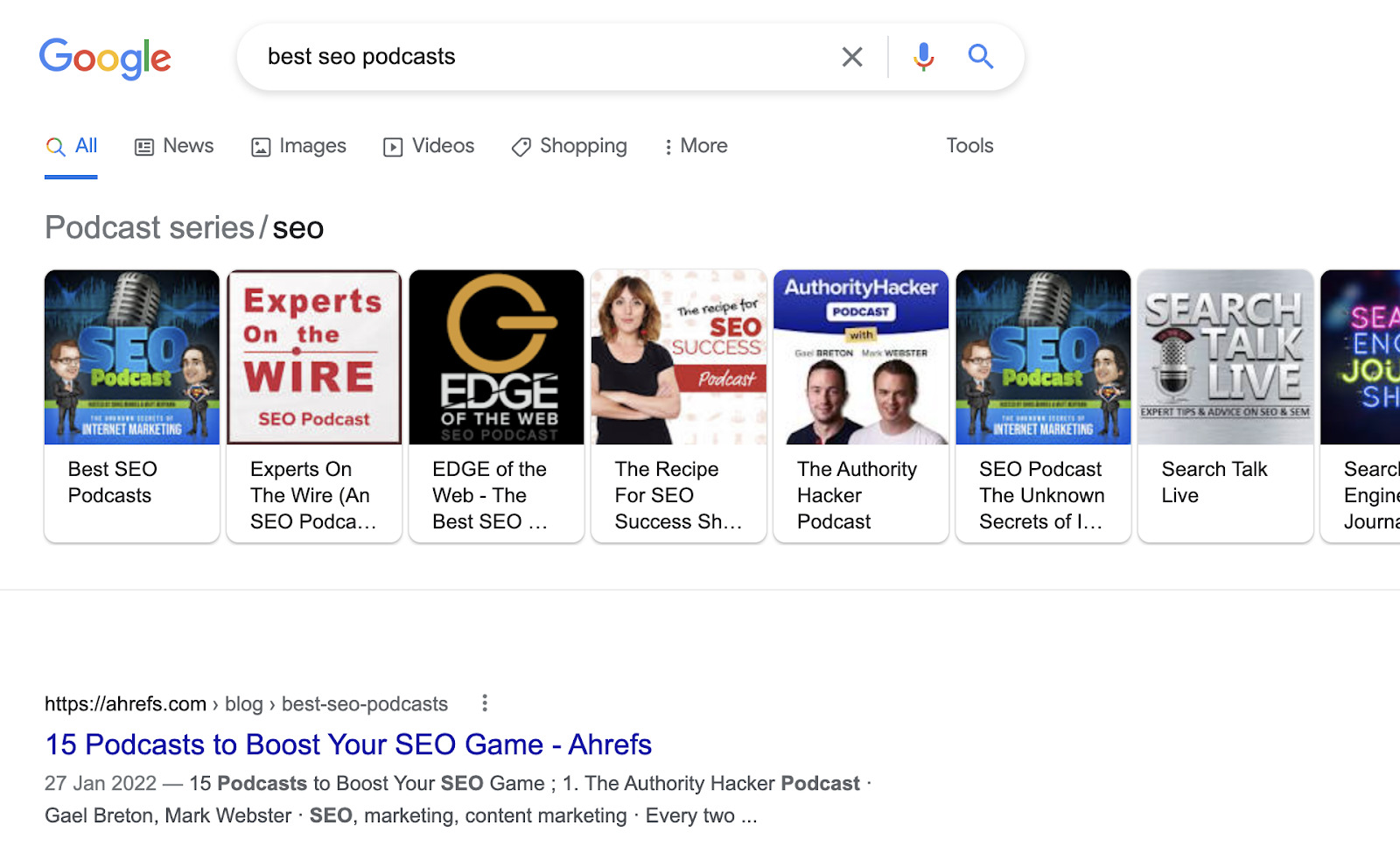Open the Tools options
The width and height of the screenshot is (1400, 853).
click(x=969, y=146)
